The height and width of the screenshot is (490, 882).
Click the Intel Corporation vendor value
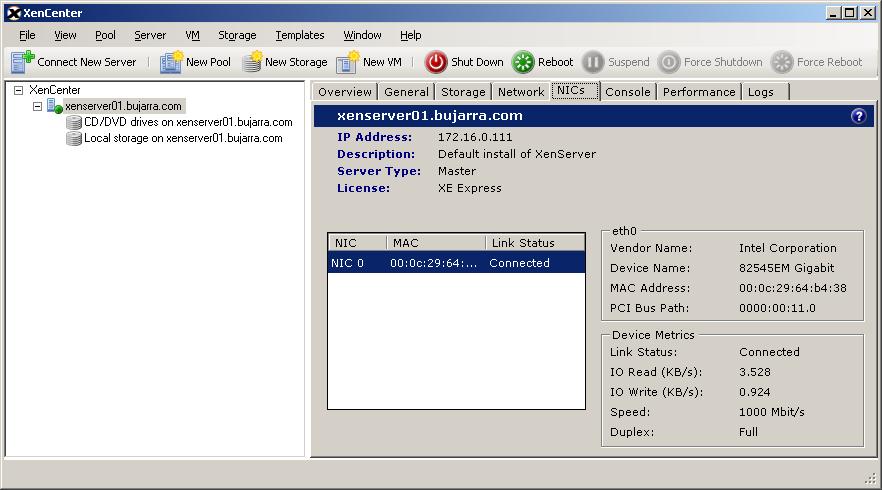788,248
